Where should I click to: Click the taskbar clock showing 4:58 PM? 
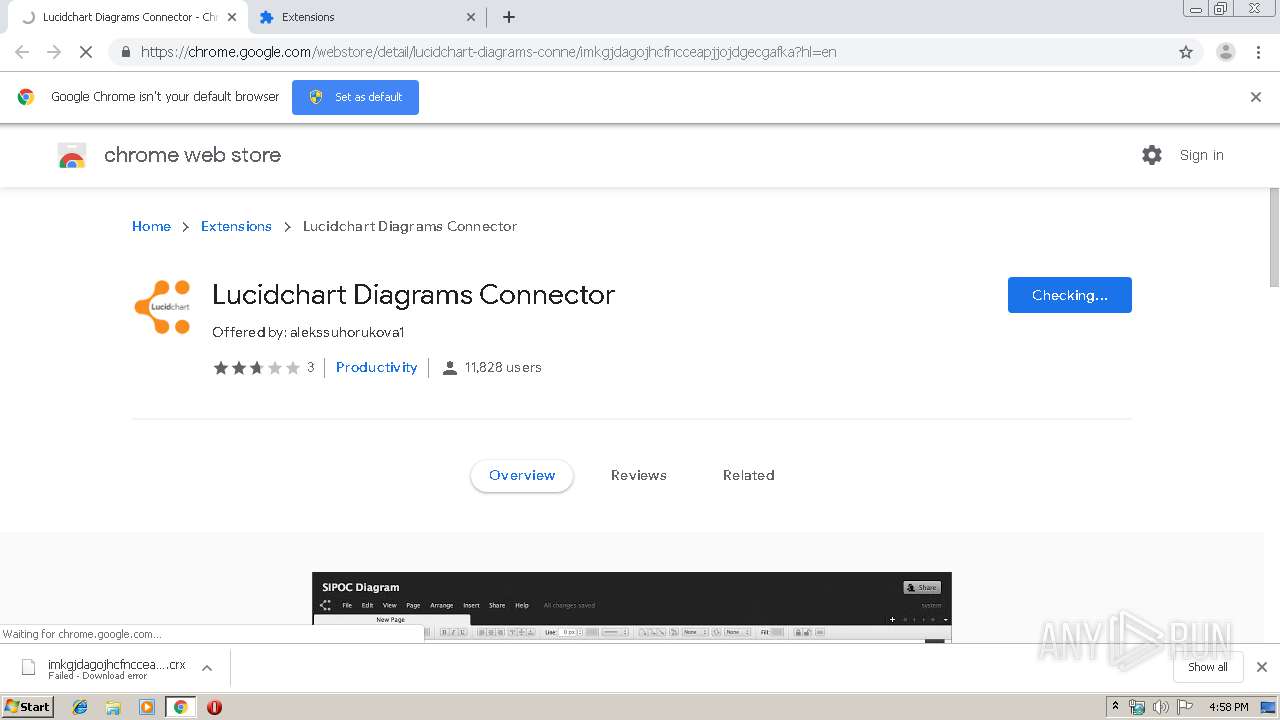1228,707
